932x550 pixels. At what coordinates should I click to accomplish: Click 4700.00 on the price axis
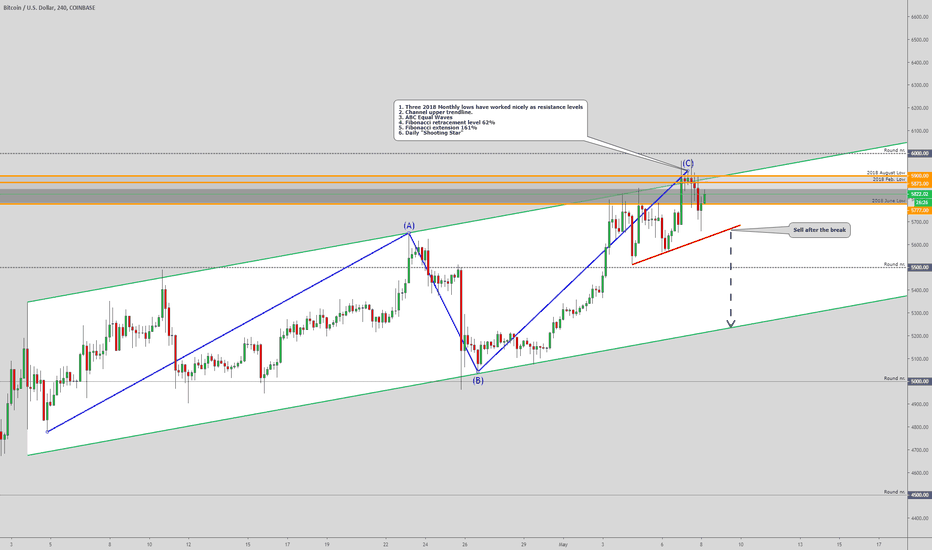[x=920, y=450]
